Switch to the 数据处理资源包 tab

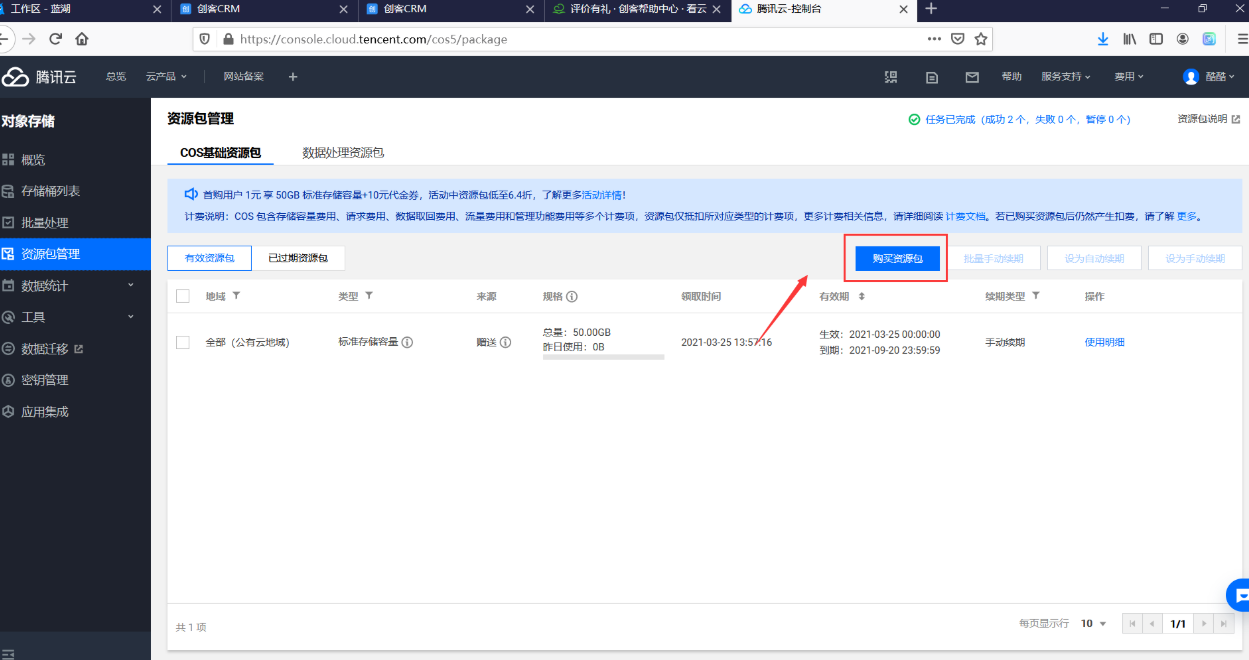click(x=343, y=153)
